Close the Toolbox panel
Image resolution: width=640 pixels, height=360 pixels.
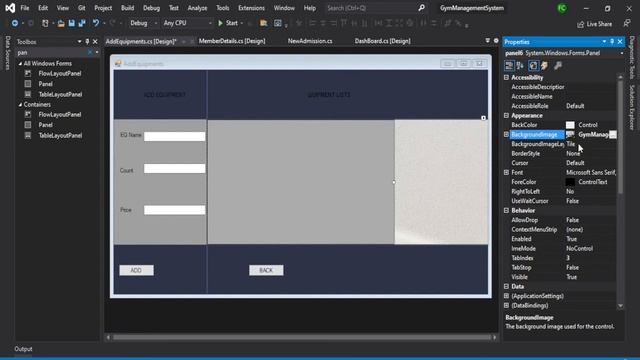(x=95, y=42)
